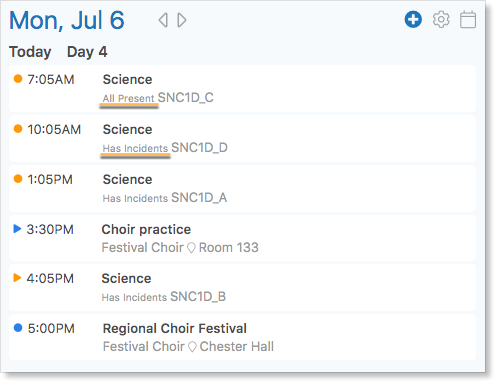Open Has Incidents link for SNC1D_D
Screen dimensions: 496x383
pyautogui.click(x=135, y=148)
